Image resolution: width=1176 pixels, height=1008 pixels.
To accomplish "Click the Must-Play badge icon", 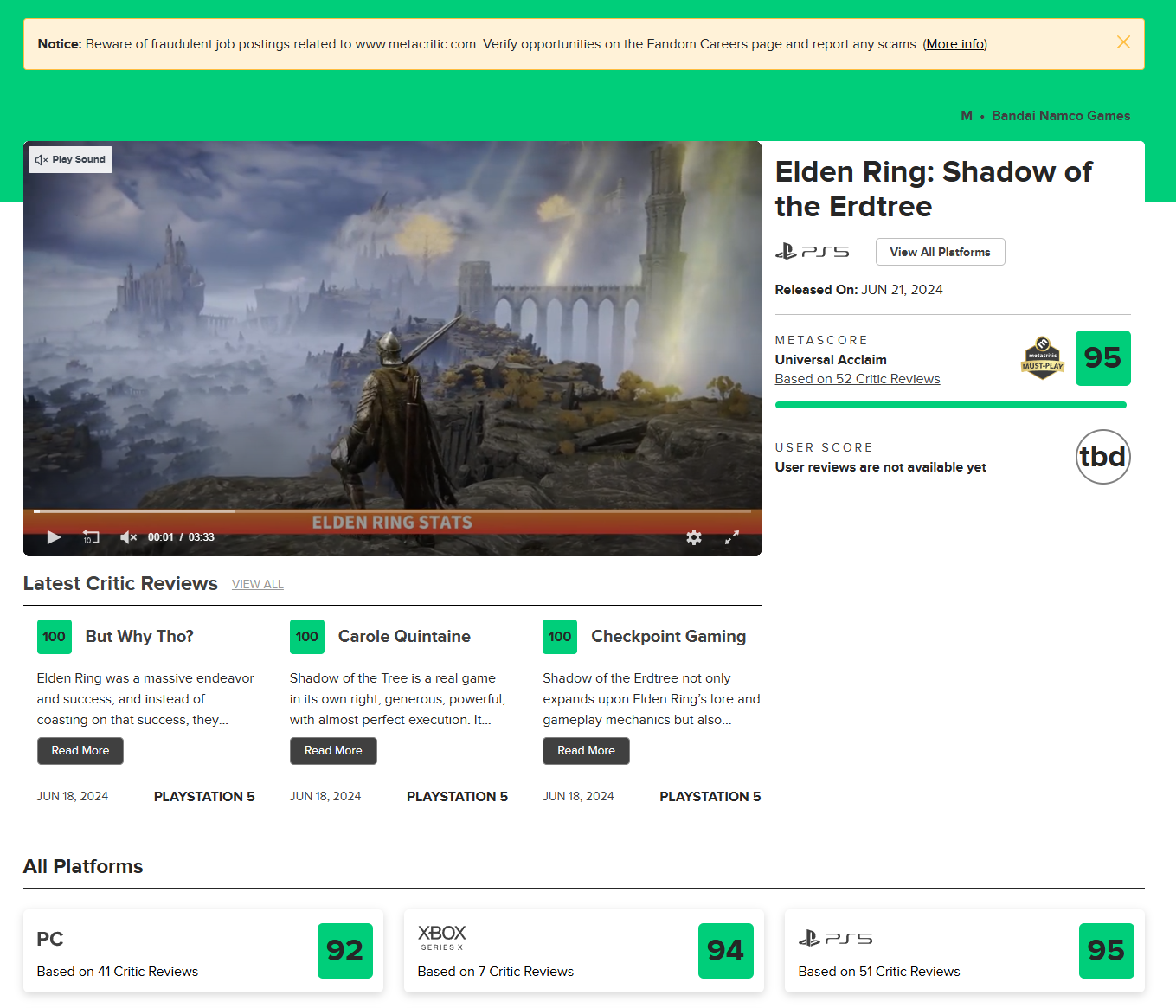I will [x=1043, y=358].
